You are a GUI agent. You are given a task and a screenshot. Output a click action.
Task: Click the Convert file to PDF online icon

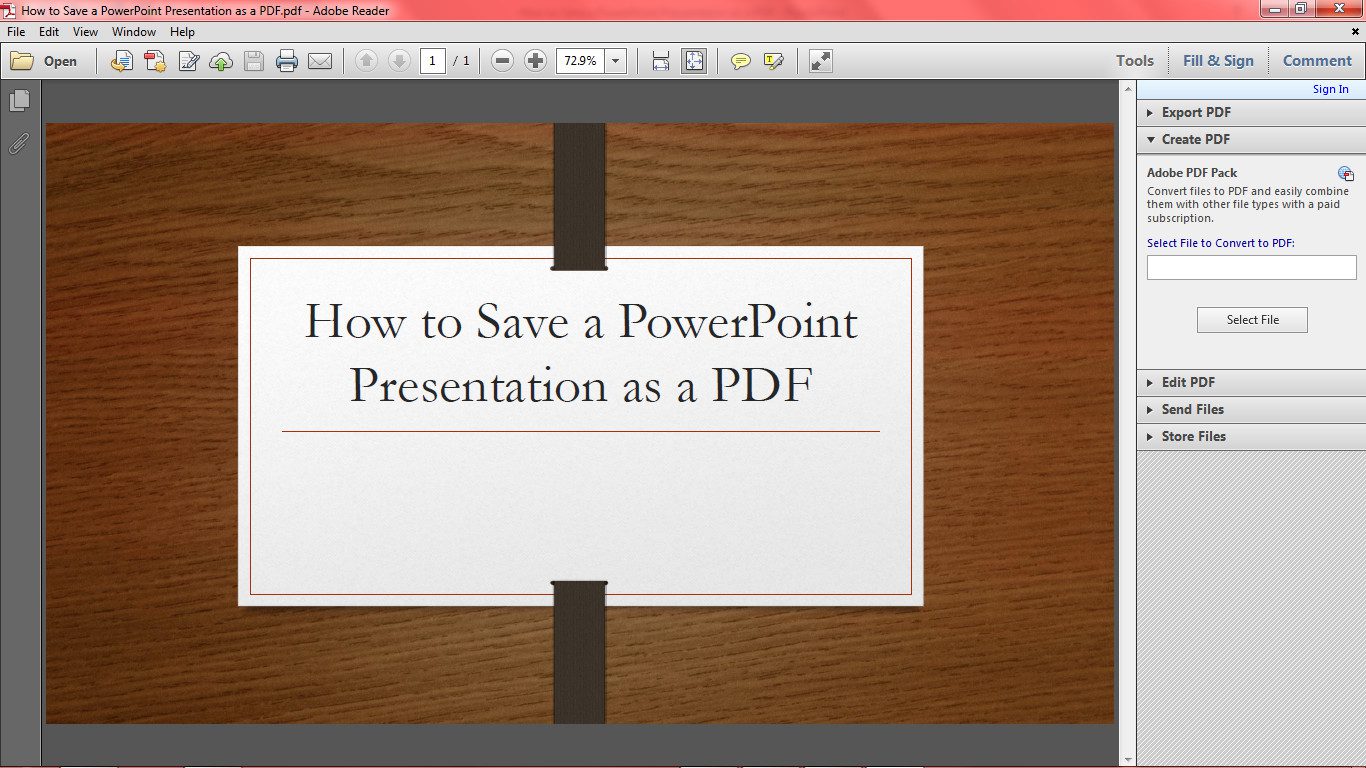coord(122,61)
